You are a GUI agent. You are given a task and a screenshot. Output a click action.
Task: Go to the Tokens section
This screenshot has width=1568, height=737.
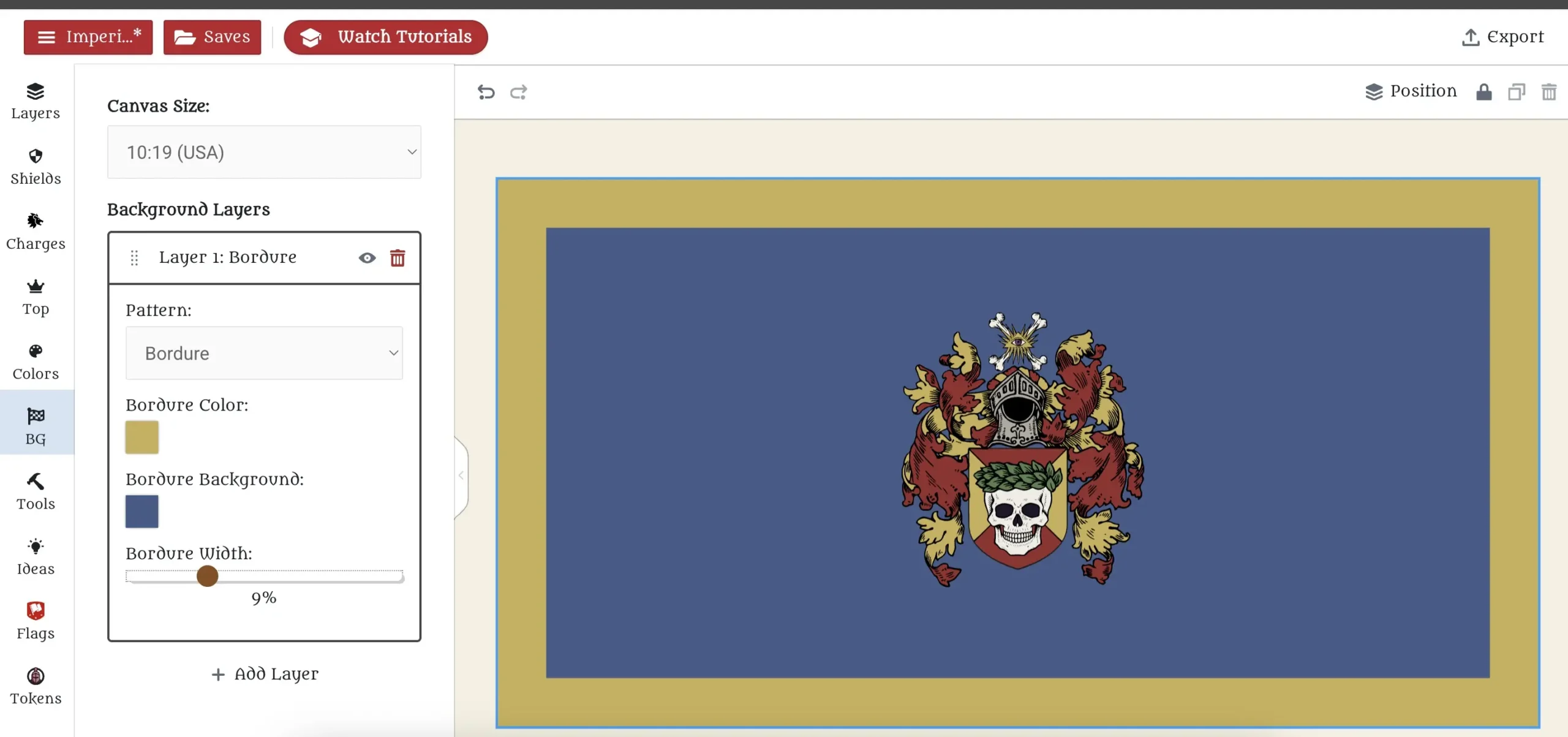click(36, 686)
